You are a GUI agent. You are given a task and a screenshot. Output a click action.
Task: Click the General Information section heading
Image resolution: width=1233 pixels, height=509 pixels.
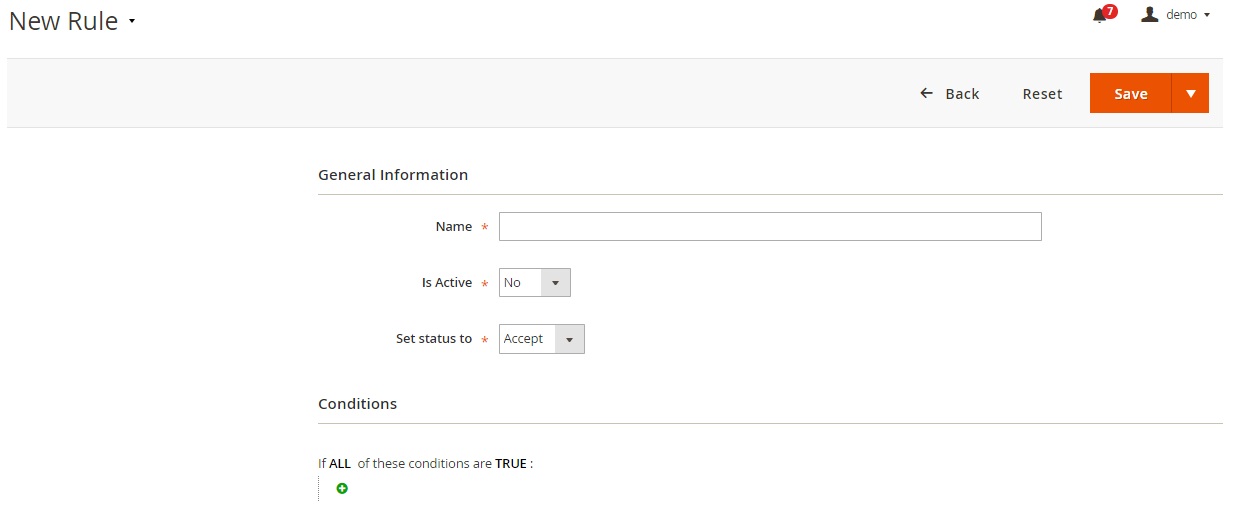click(393, 175)
